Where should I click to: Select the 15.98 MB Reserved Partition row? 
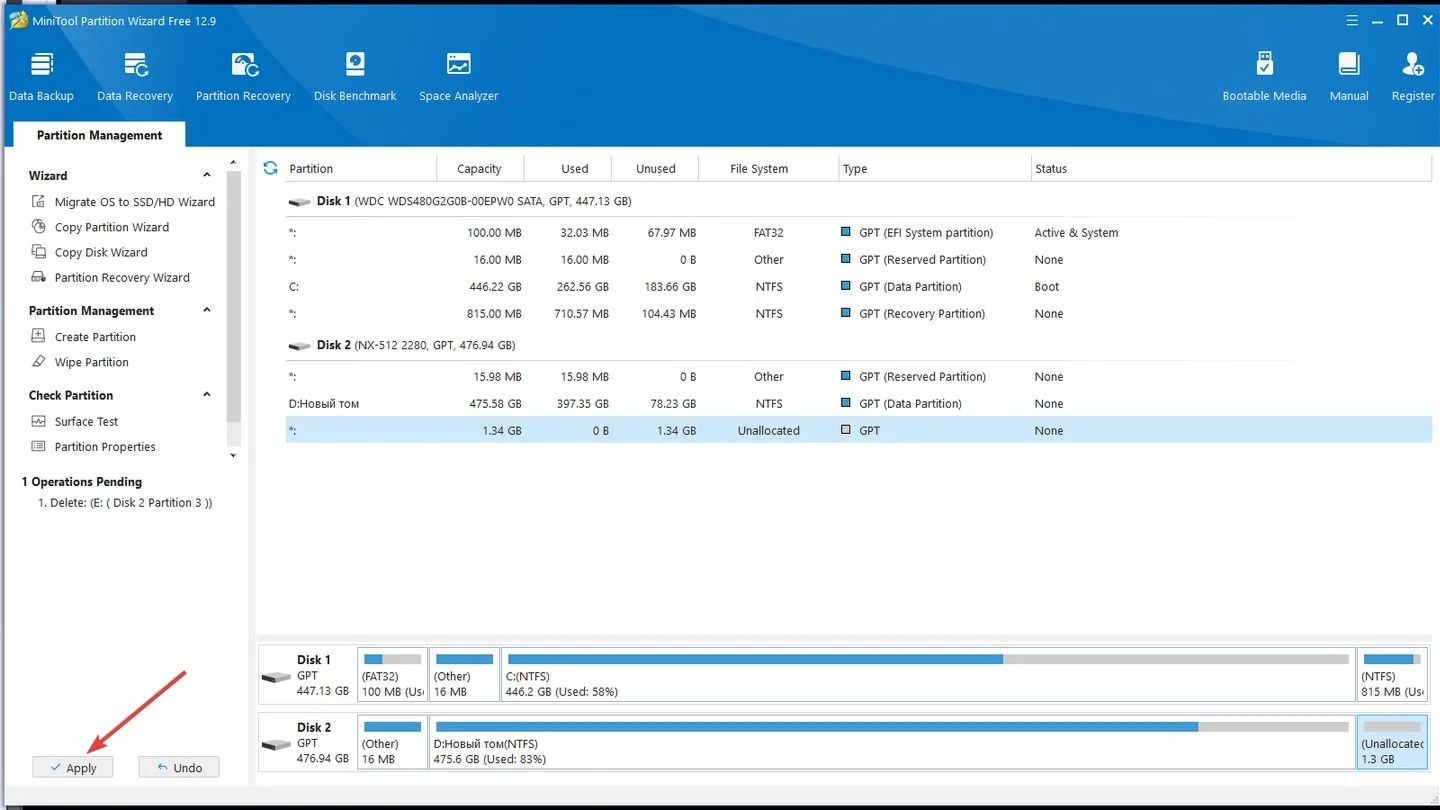[859, 377]
